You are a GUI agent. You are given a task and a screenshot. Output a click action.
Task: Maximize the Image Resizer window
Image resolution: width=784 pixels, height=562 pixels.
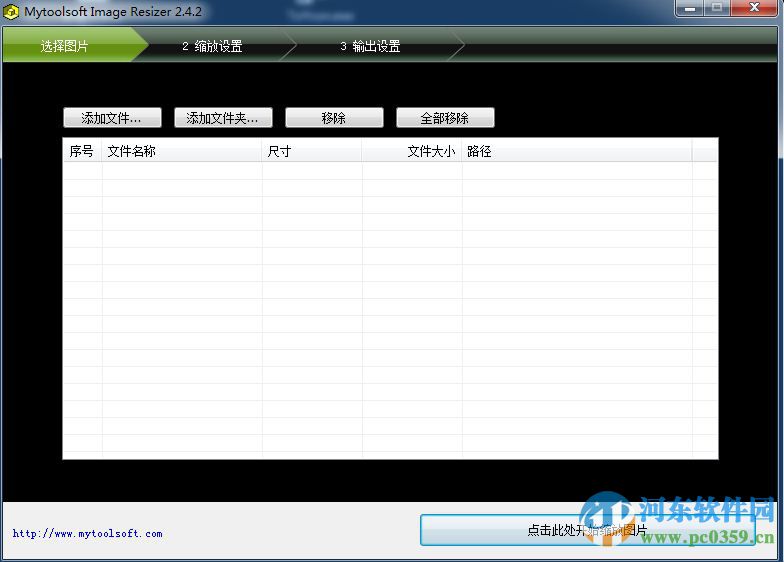click(x=717, y=8)
